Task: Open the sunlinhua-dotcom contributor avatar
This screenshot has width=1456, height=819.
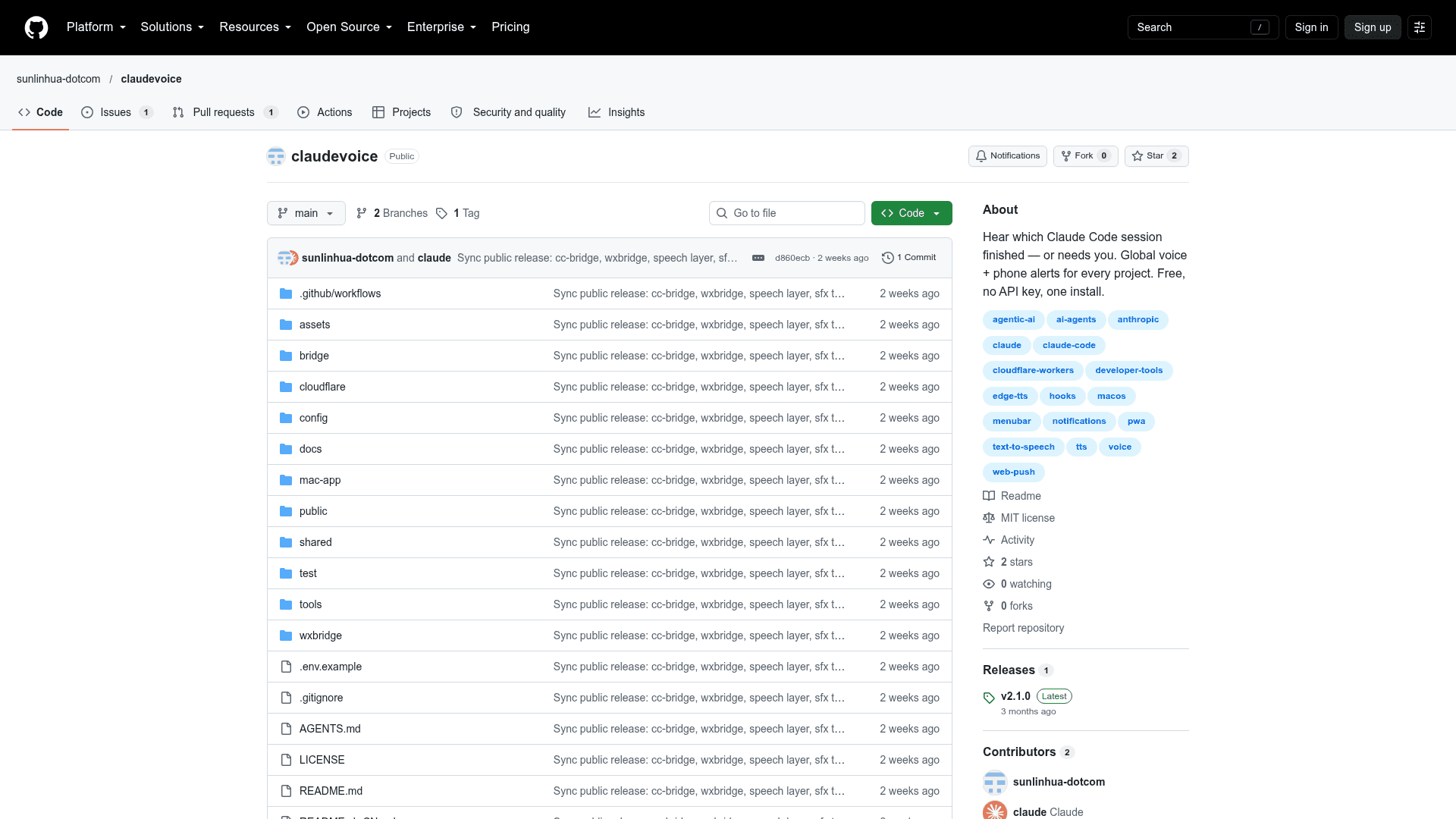Action: point(995,782)
